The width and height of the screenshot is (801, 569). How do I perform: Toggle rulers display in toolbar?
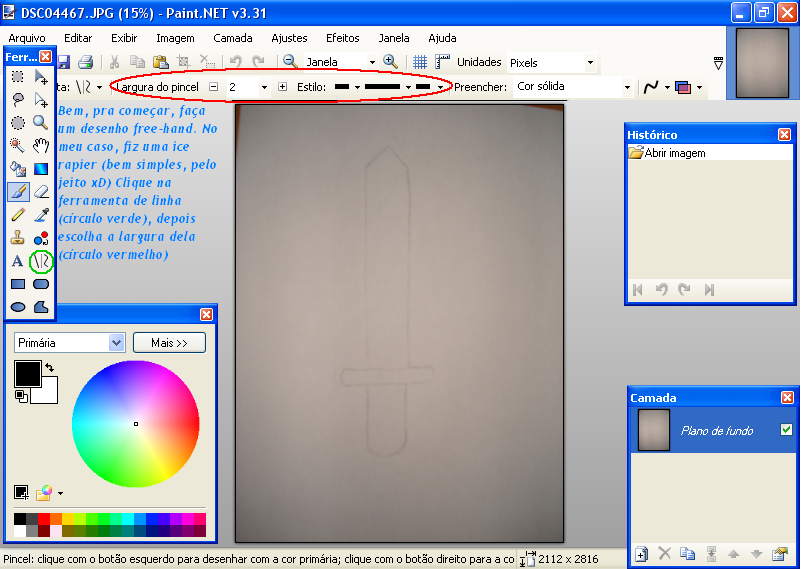pyautogui.click(x=442, y=62)
